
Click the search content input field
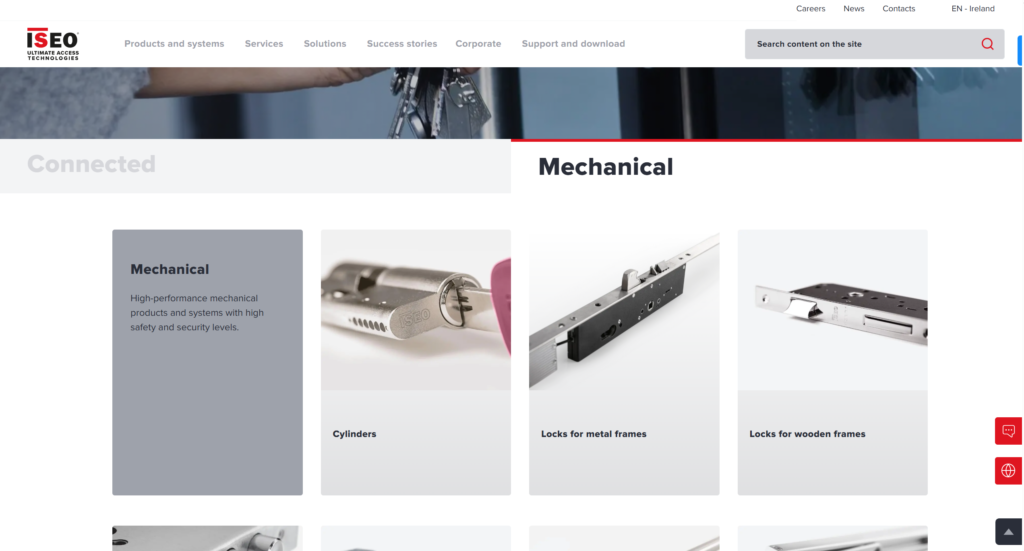pyautogui.click(x=862, y=44)
